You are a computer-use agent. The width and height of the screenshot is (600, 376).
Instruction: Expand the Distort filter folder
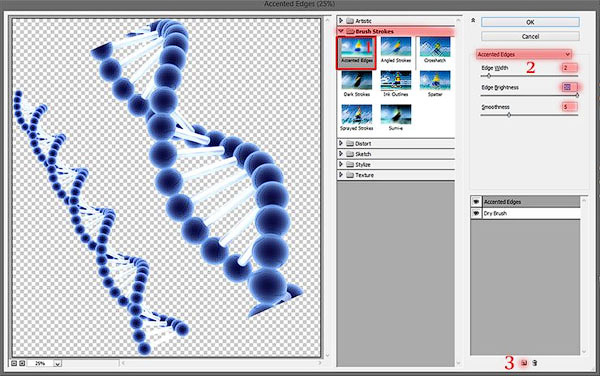coord(341,143)
